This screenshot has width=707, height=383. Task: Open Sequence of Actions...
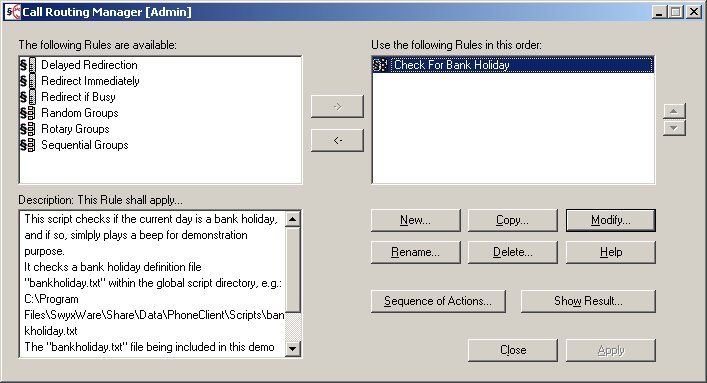click(438, 301)
